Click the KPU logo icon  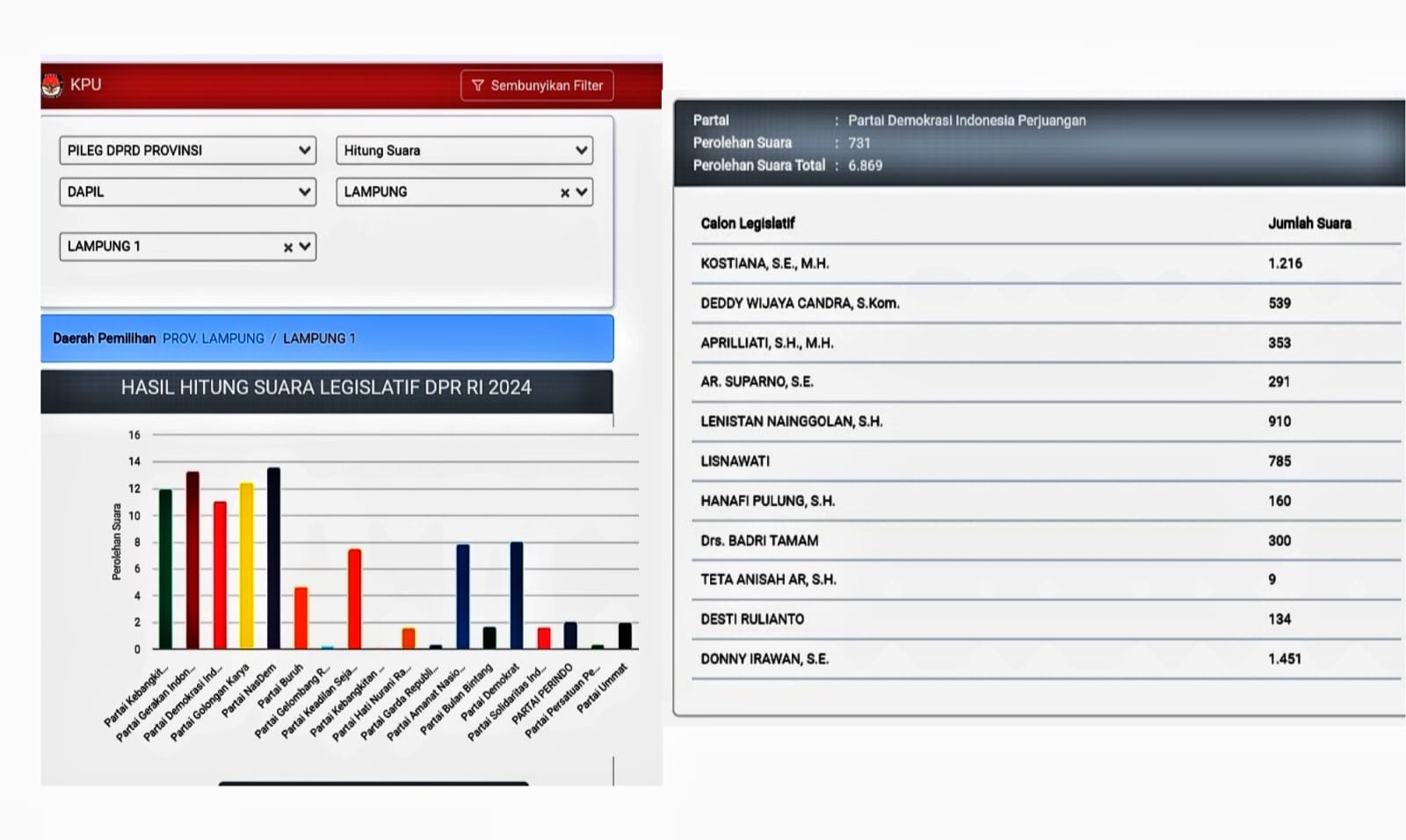[x=52, y=85]
